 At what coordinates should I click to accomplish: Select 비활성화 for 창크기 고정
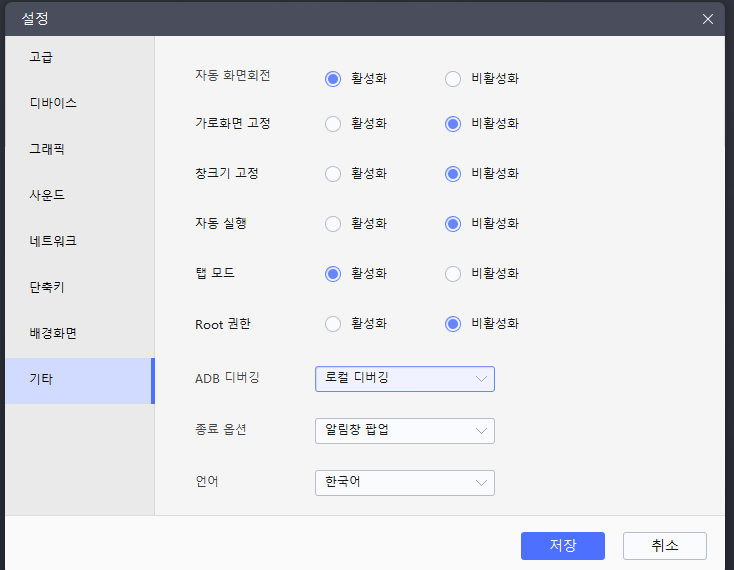(x=453, y=174)
